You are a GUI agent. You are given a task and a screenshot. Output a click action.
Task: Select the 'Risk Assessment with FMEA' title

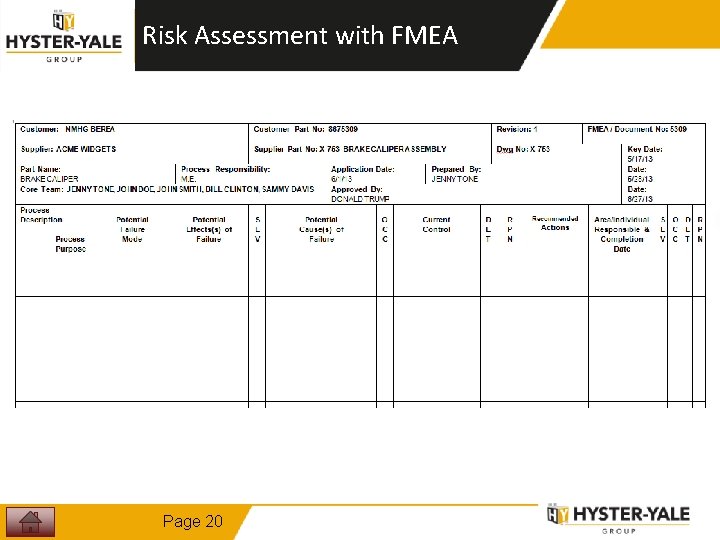pyautogui.click(x=300, y=35)
